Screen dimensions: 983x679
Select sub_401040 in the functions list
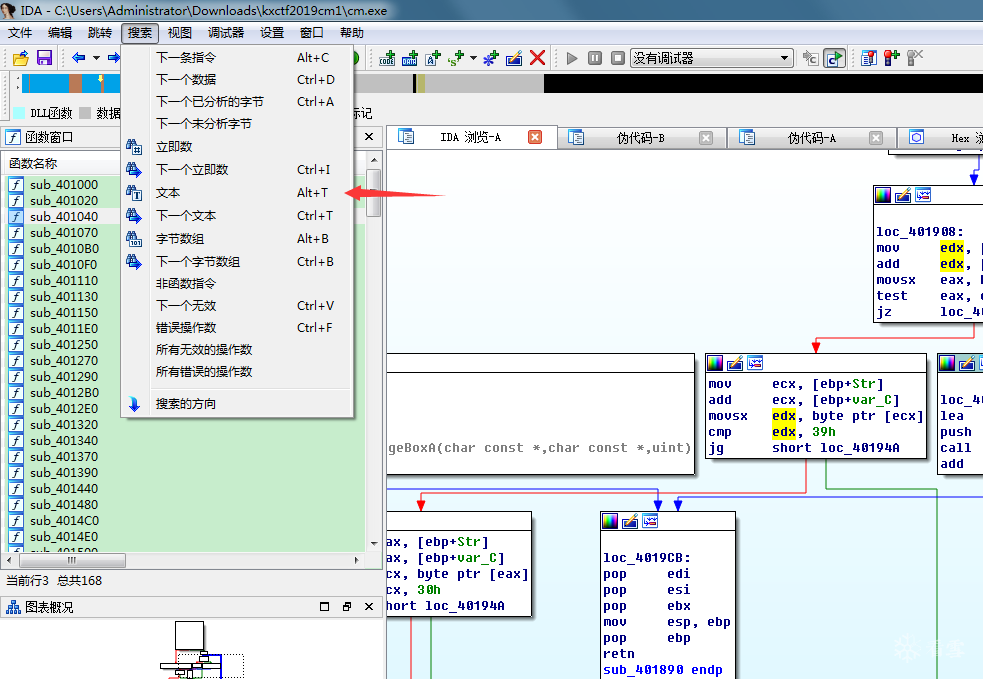coord(64,217)
